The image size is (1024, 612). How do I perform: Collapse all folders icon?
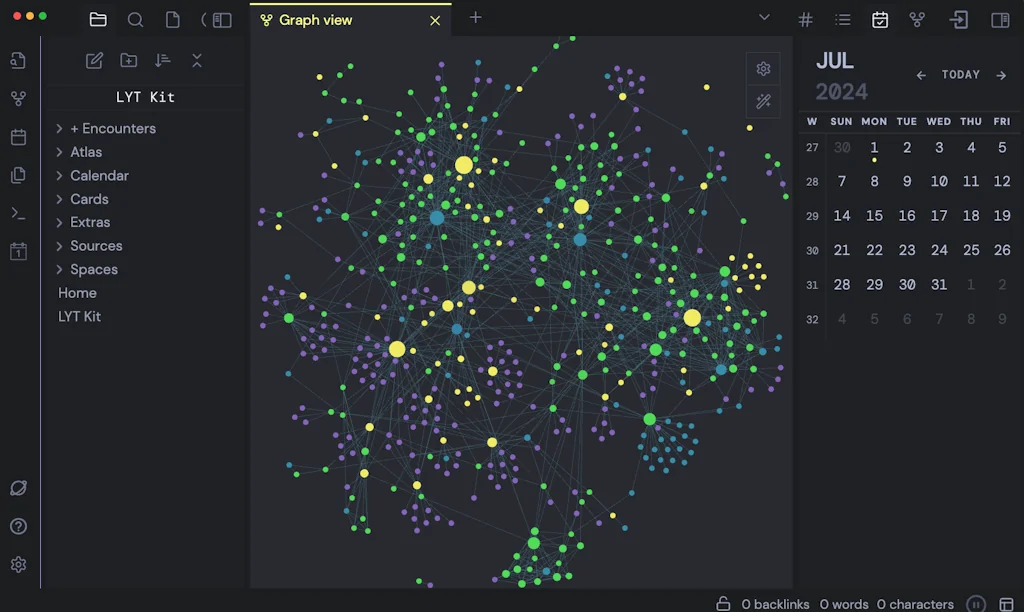(x=197, y=61)
